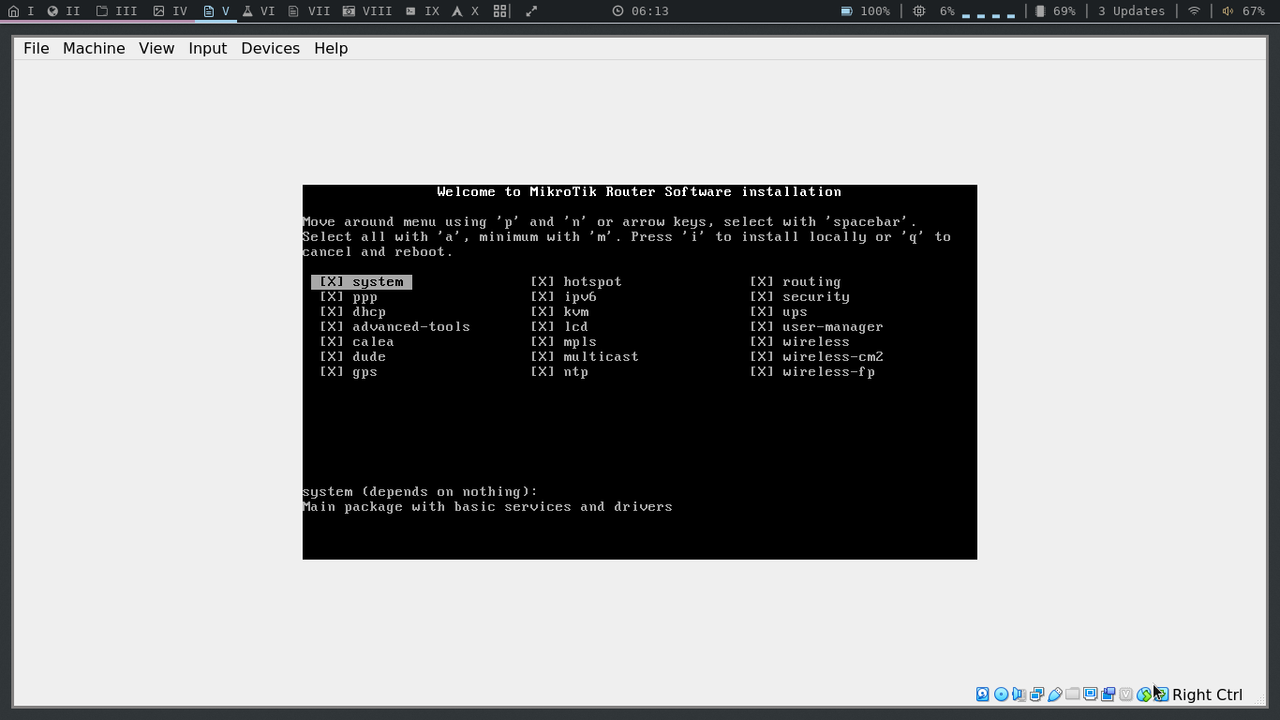Toggle the routing package checkbox
1280x720 pixels.
pyautogui.click(x=762, y=282)
